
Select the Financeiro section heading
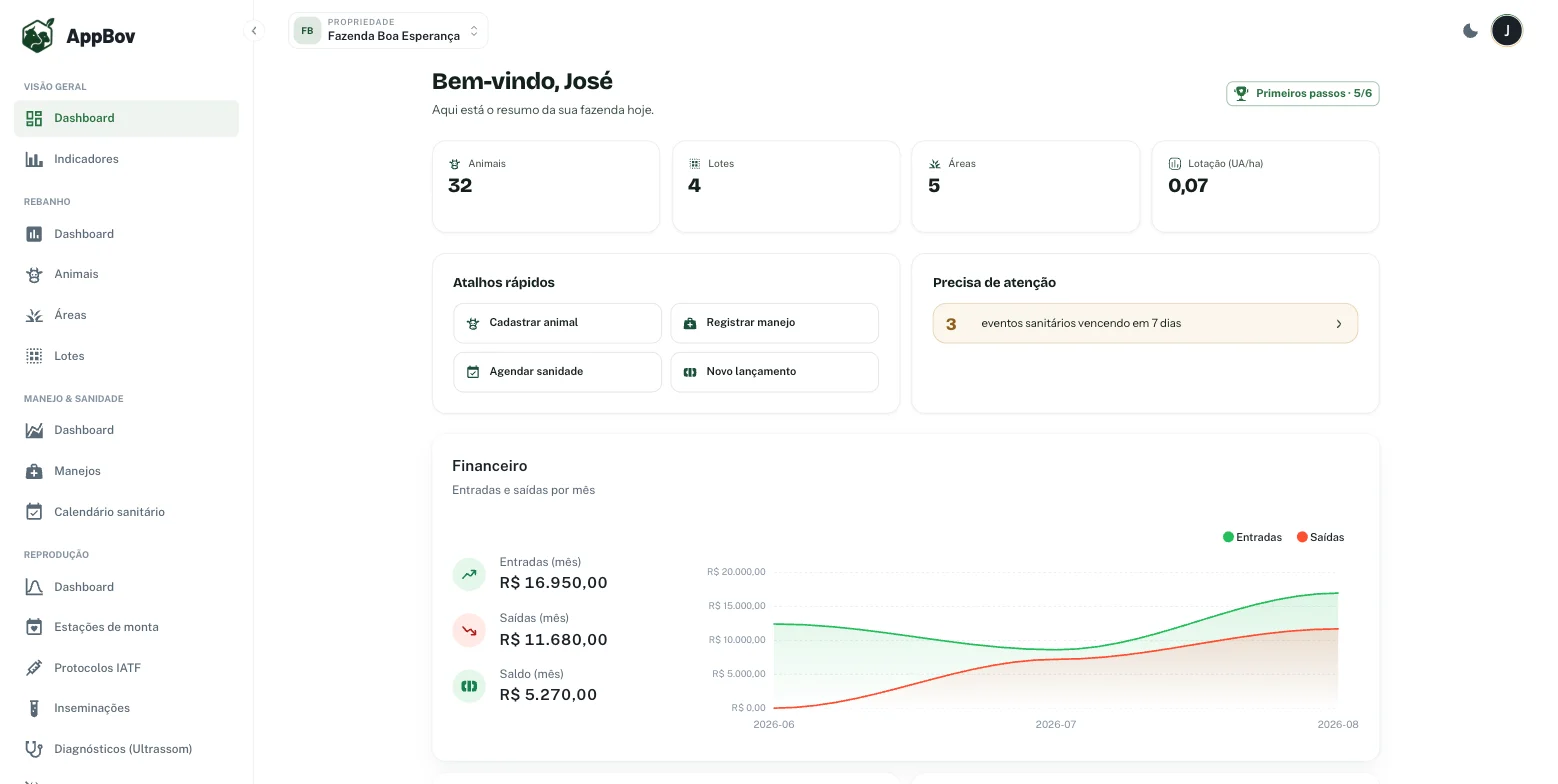pos(489,466)
